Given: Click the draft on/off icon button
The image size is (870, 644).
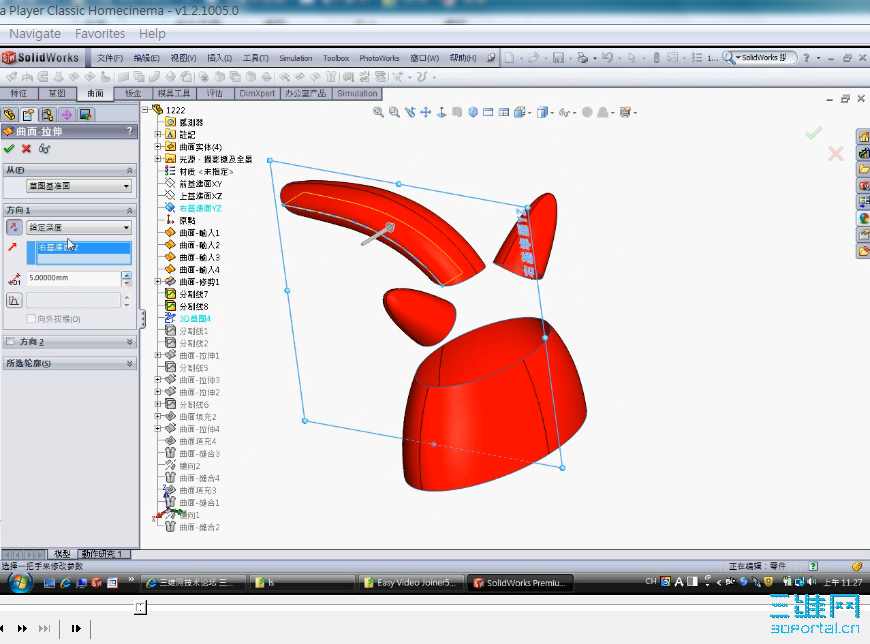Looking at the screenshot, I should click(14, 300).
